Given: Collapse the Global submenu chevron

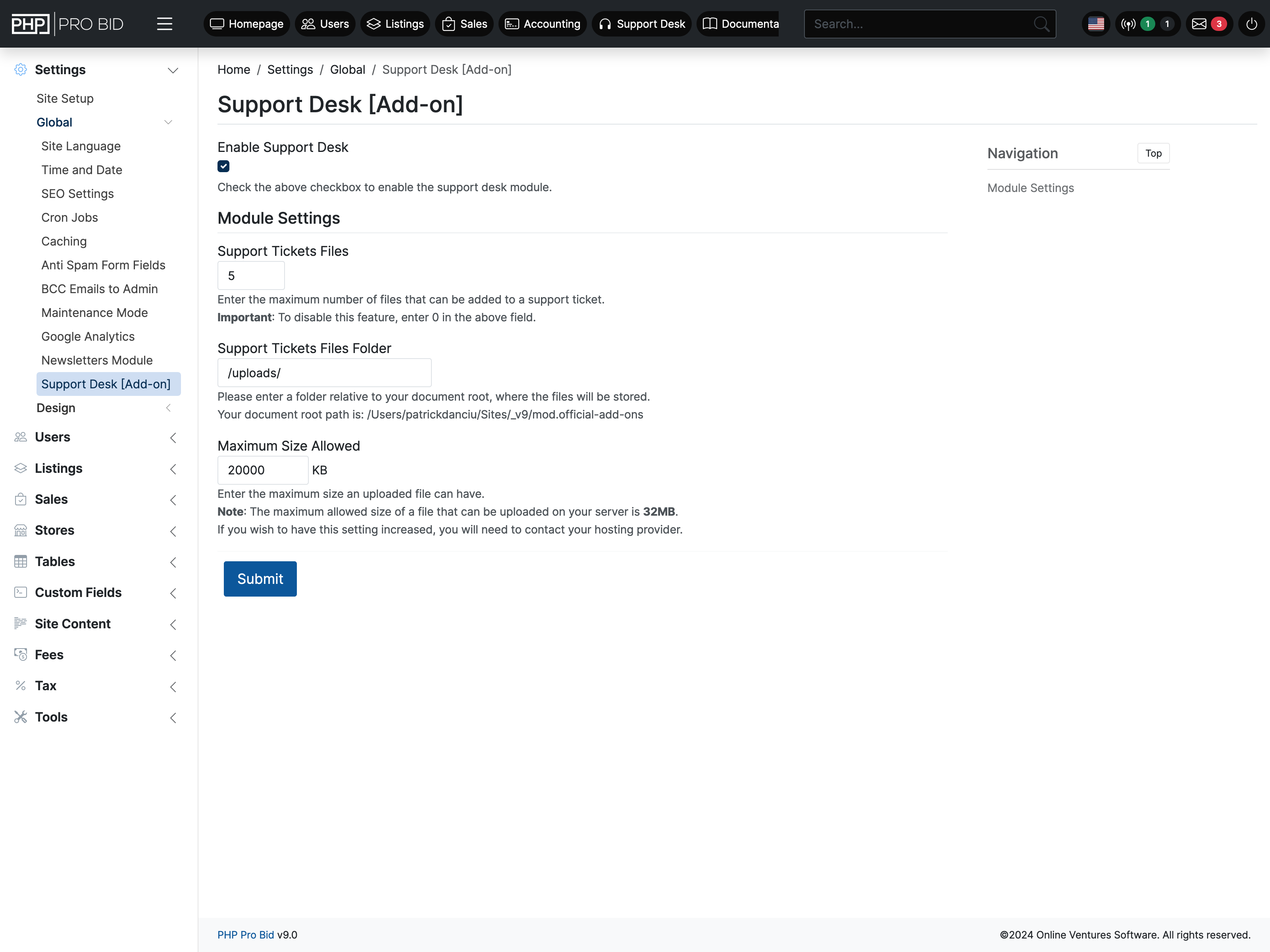Looking at the screenshot, I should click(x=168, y=122).
